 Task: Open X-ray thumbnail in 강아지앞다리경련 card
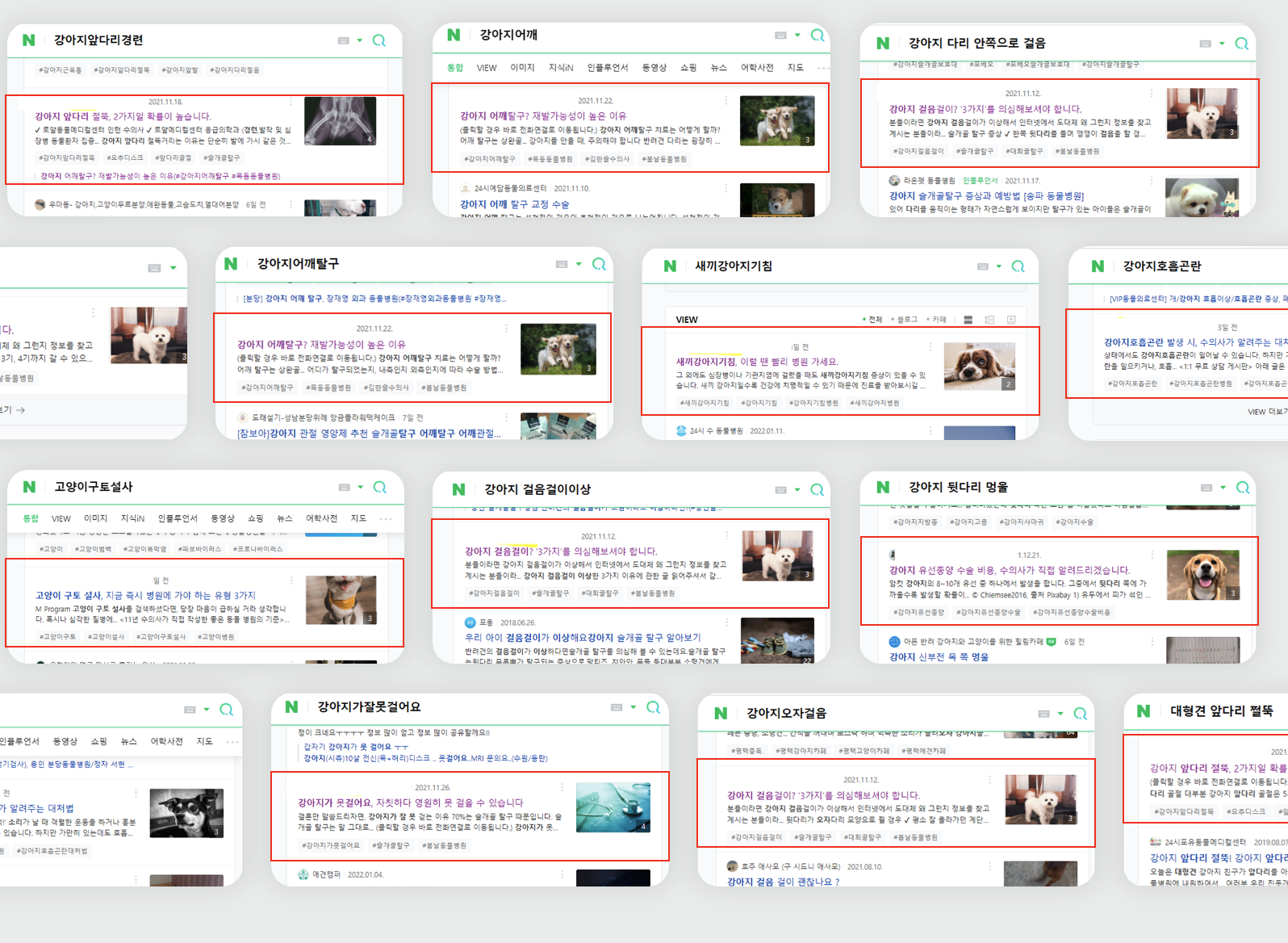(x=340, y=121)
